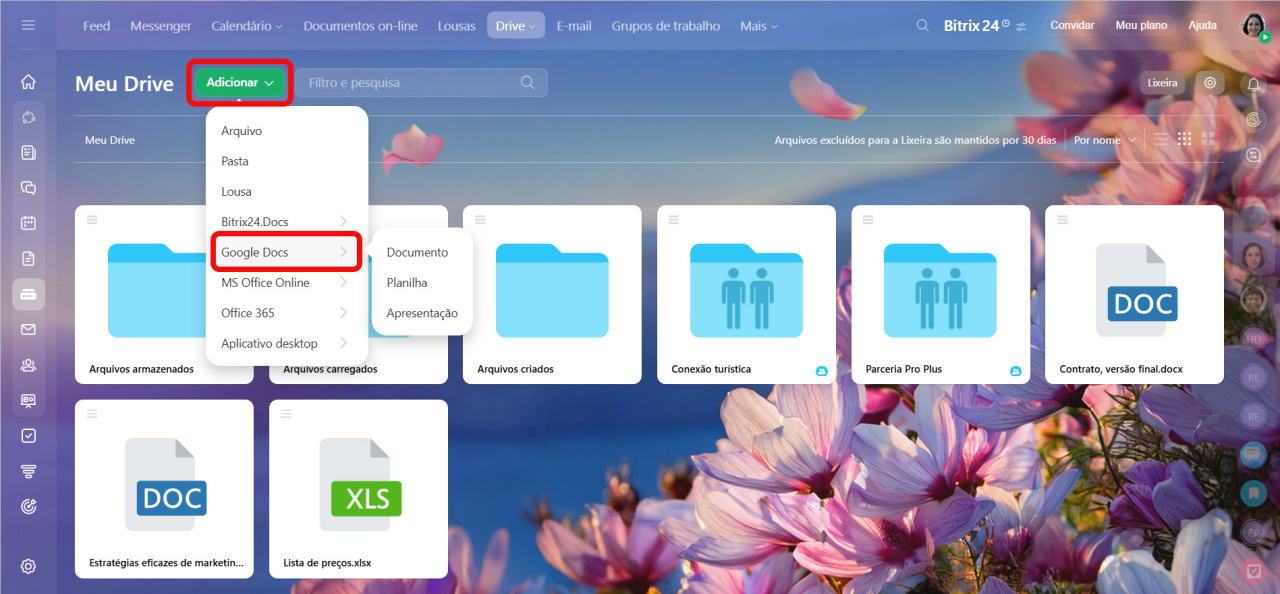Open the chat bubbles icon in the sidebar
Image resolution: width=1280 pixels, height=594 pixels.
(x=28, y=188)
